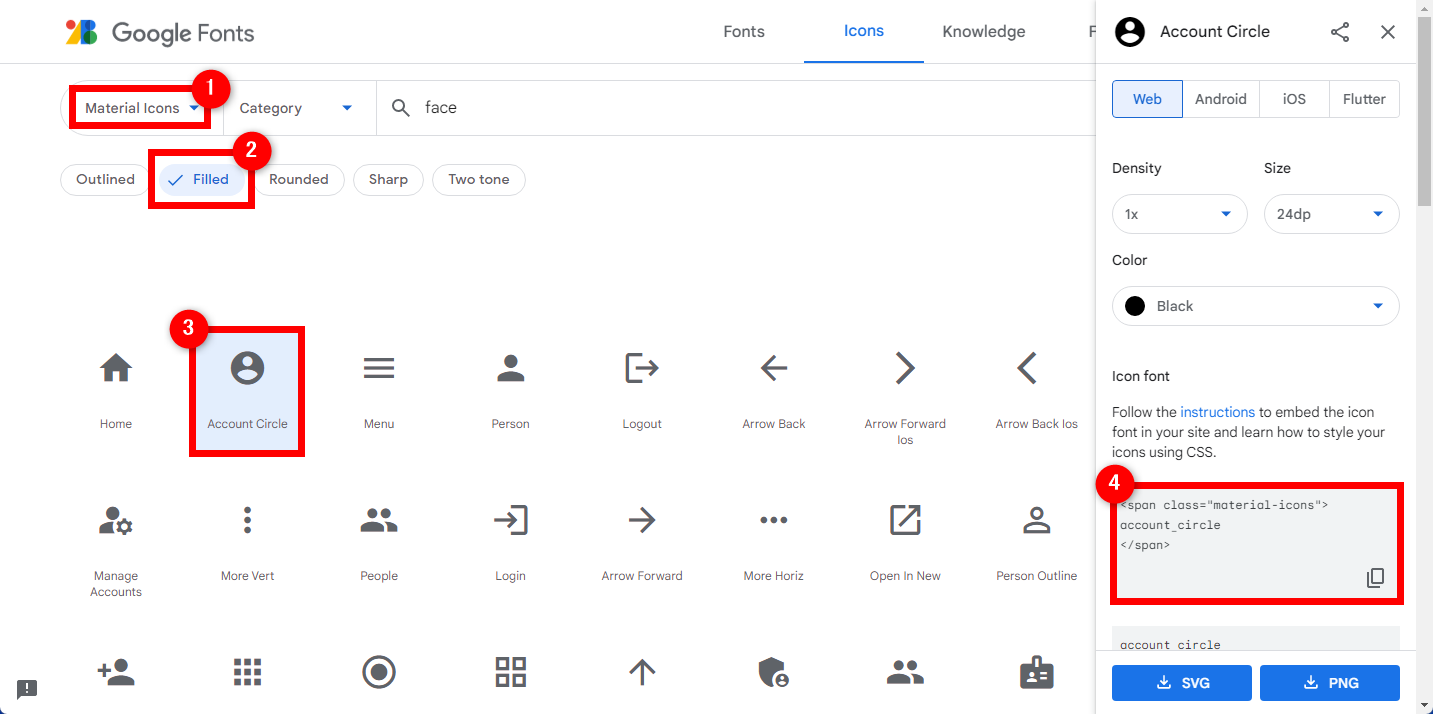Open the Icons tab

[864, 32]
